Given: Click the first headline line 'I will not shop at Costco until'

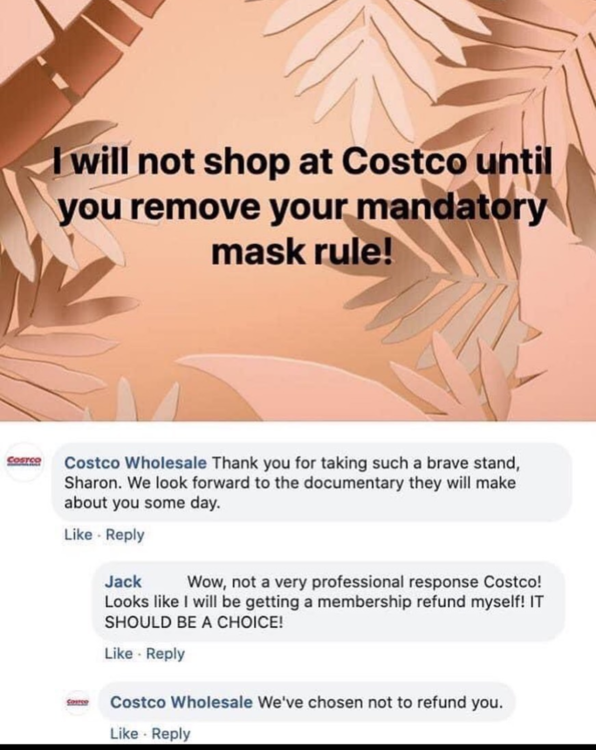Looking at the screenshot, I should (302, 165).
